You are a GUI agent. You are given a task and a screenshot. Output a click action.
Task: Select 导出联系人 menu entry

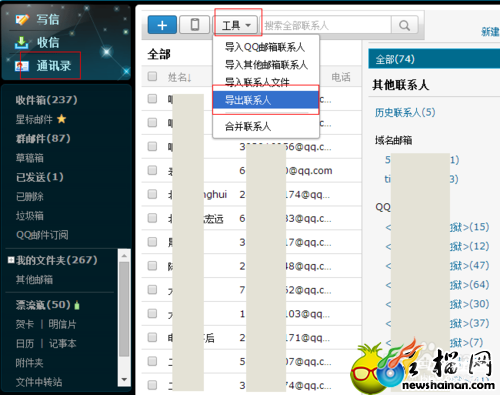(x=266, y=100)
